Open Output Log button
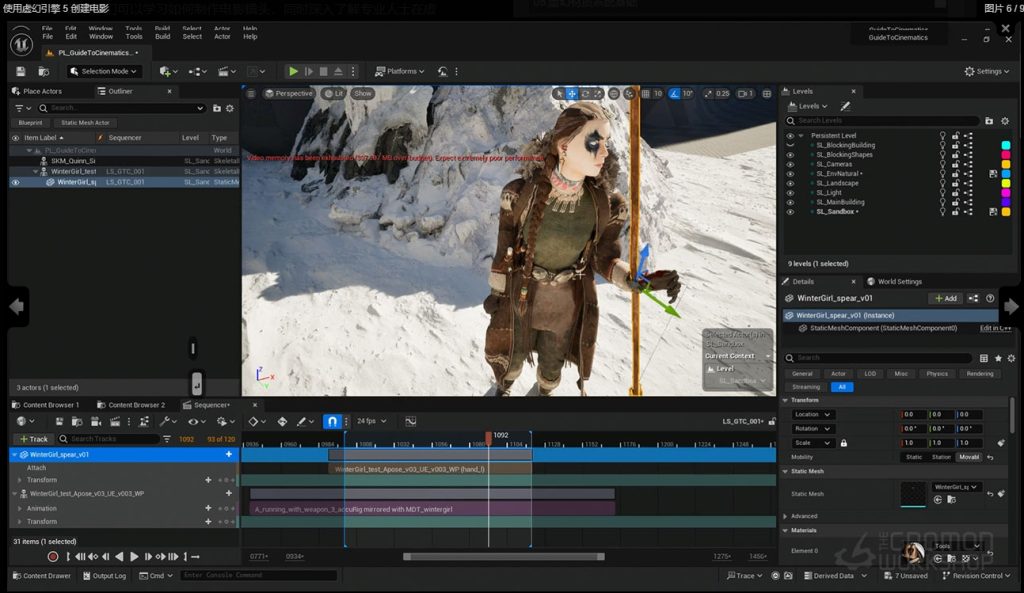Viewport: 1024px width, 593px height. click(x=104, y=575)
